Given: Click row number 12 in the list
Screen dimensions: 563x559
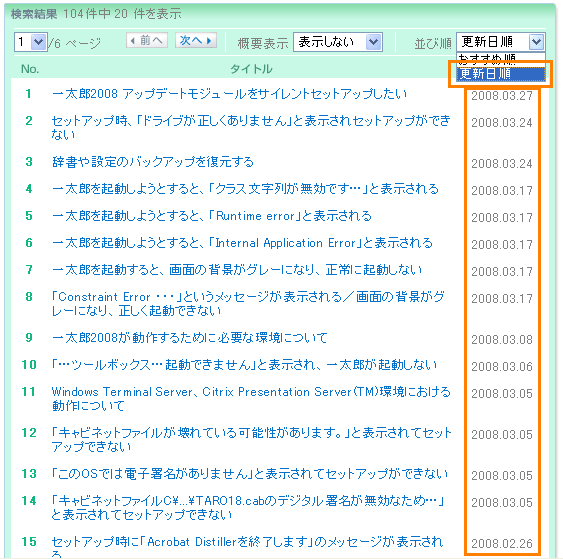Looking at the screenshot, I should [x=29, y=433].
